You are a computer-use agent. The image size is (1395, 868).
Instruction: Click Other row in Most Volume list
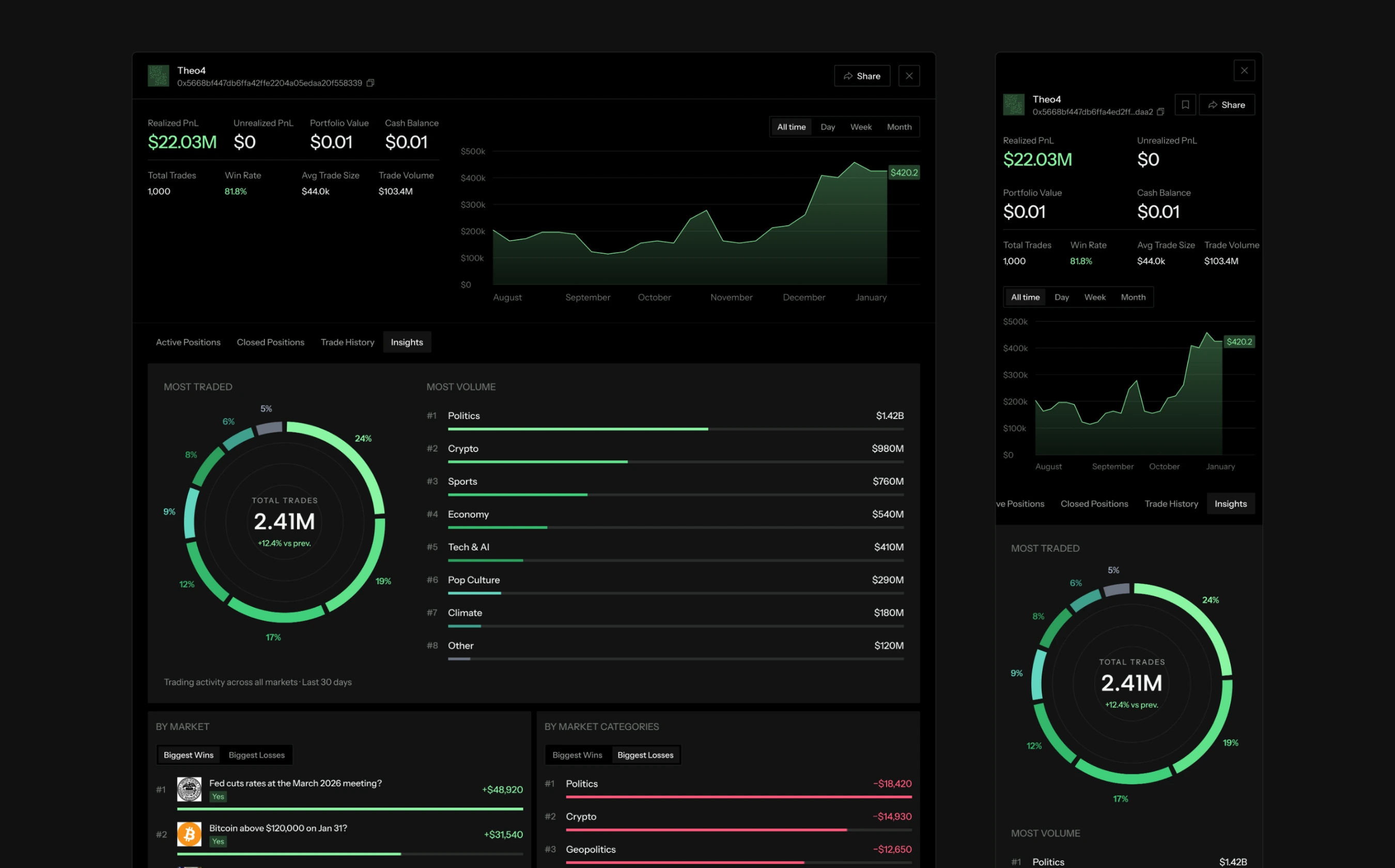click(665, 649)
